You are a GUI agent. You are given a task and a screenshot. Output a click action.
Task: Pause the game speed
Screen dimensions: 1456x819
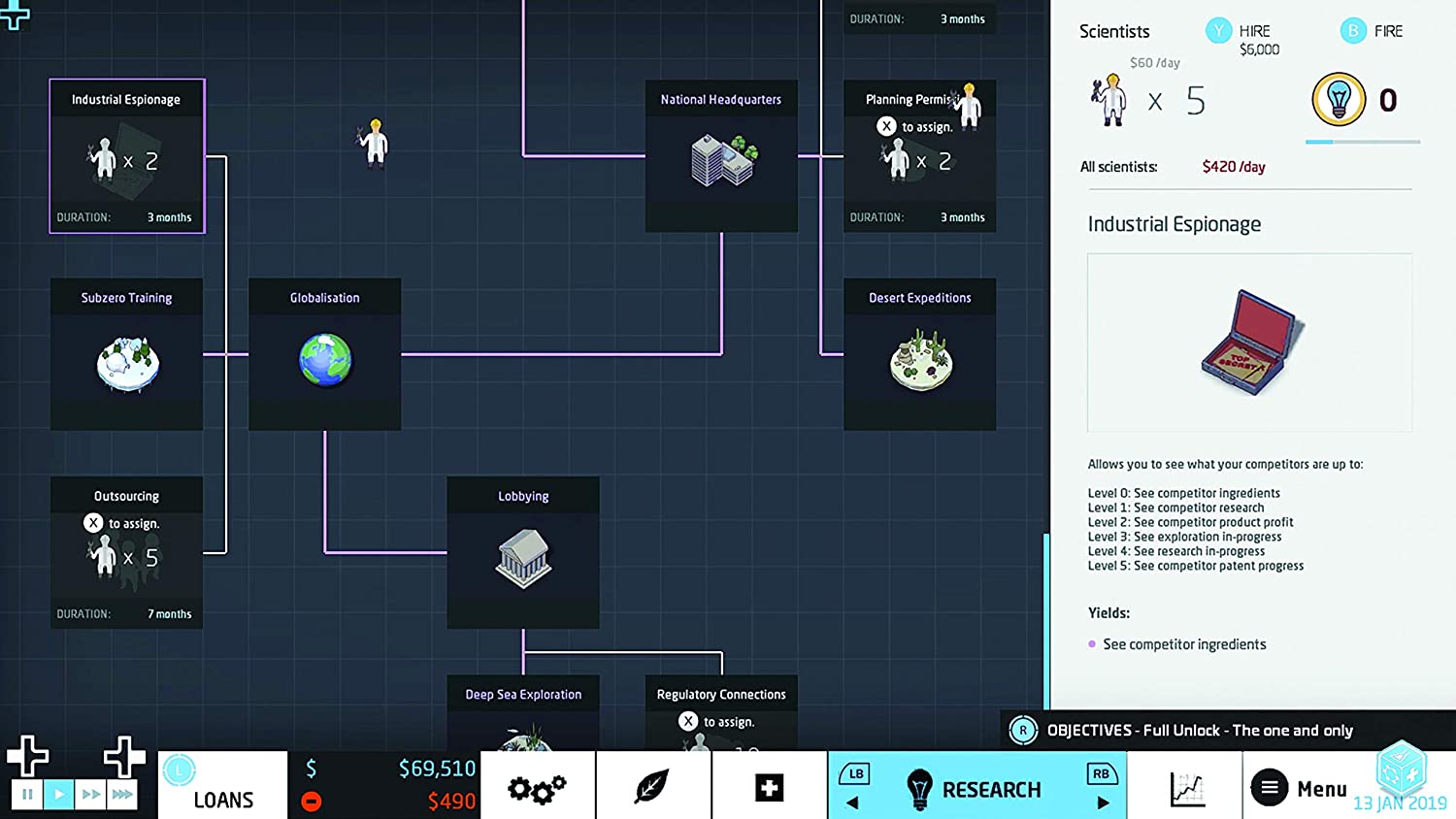coord(27,795)
